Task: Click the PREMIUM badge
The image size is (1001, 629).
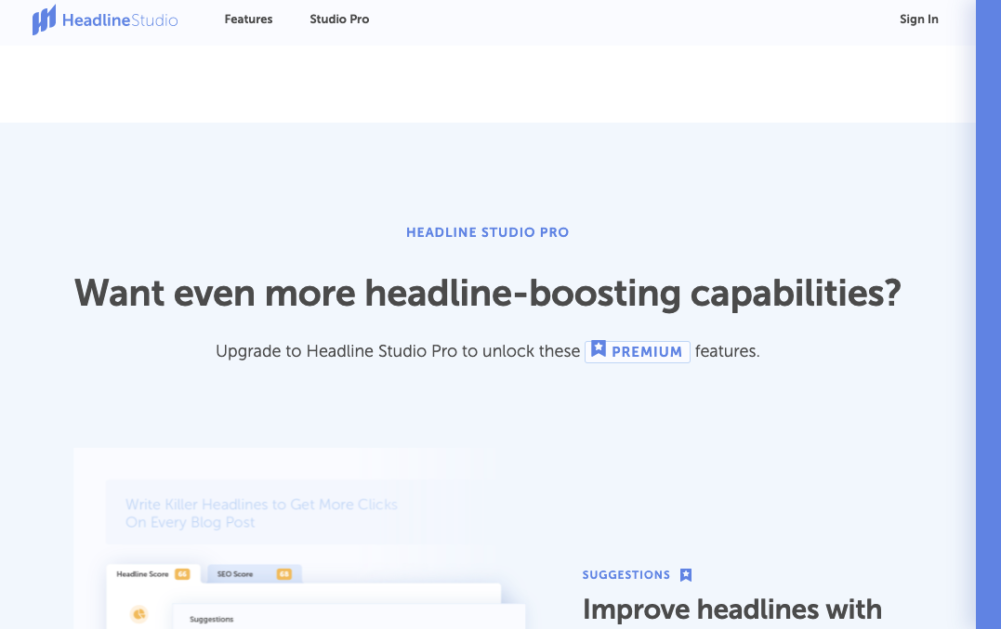Action: tap(637, 351)
